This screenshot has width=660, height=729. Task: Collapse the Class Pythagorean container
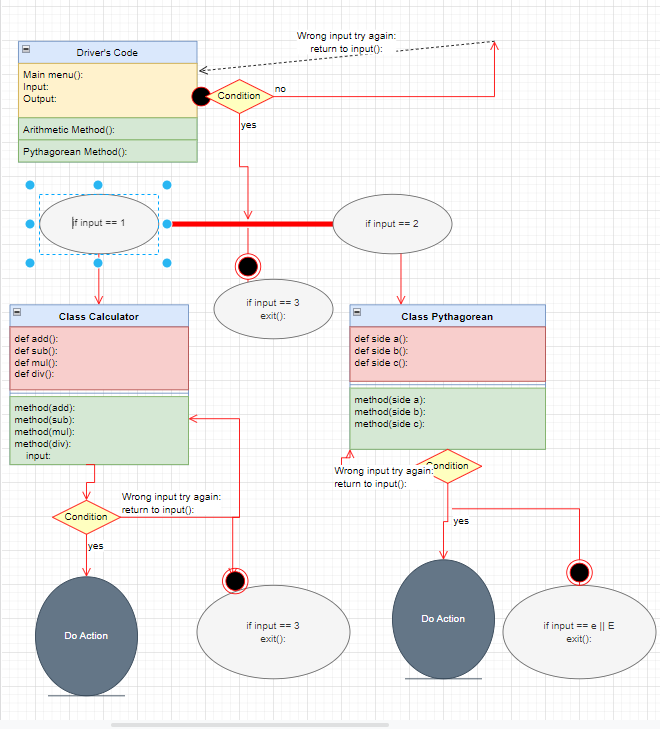pyautogui.click(x=357, y=312)
